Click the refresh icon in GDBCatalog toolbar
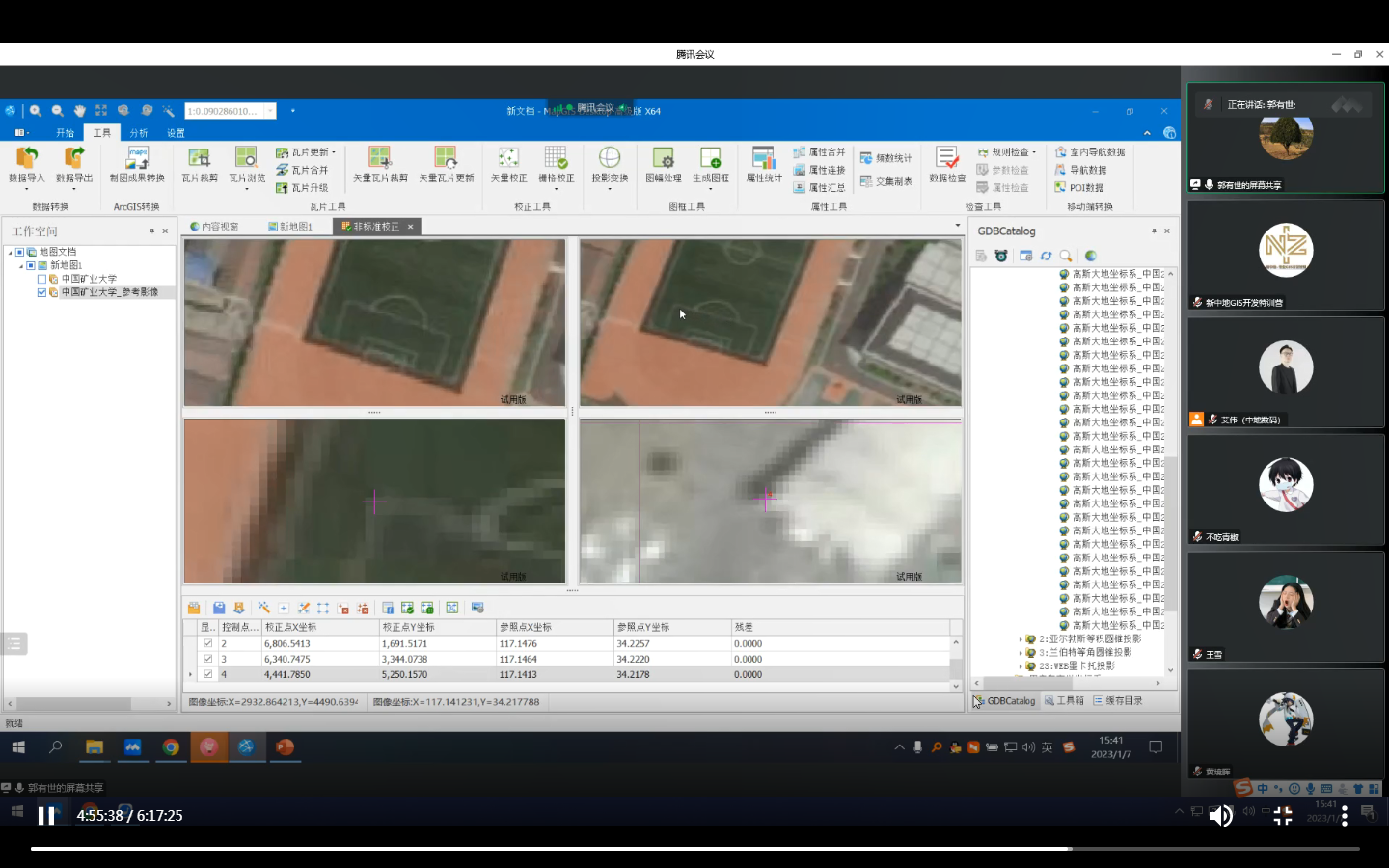1389x868 pixels. tap(1046, 256)
